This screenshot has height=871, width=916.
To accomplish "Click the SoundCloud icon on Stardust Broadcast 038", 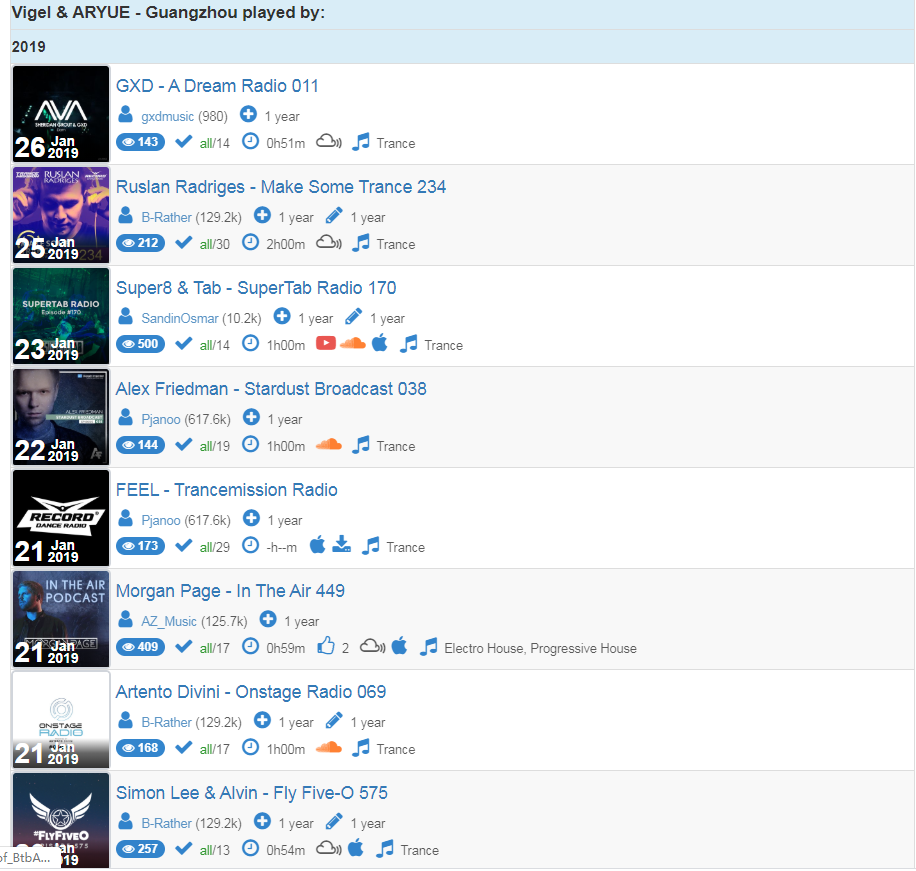I will tap(329, 445).
